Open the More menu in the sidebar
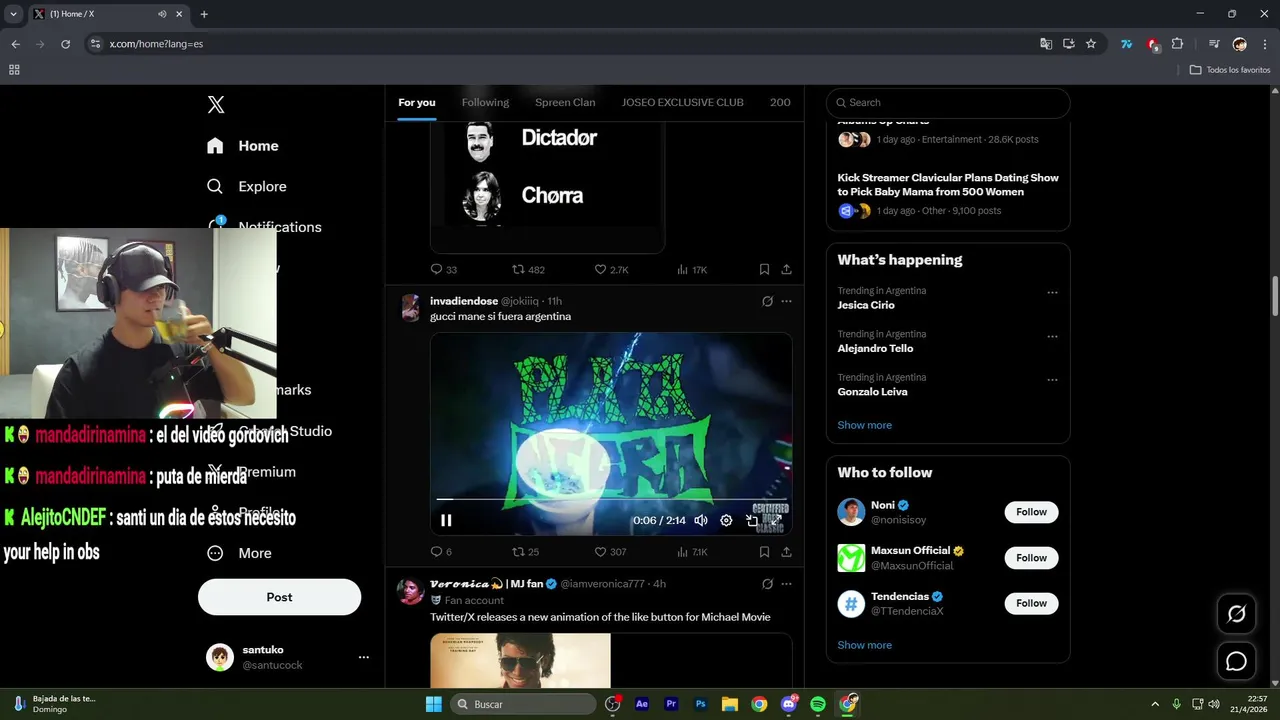 click(239, 553)
